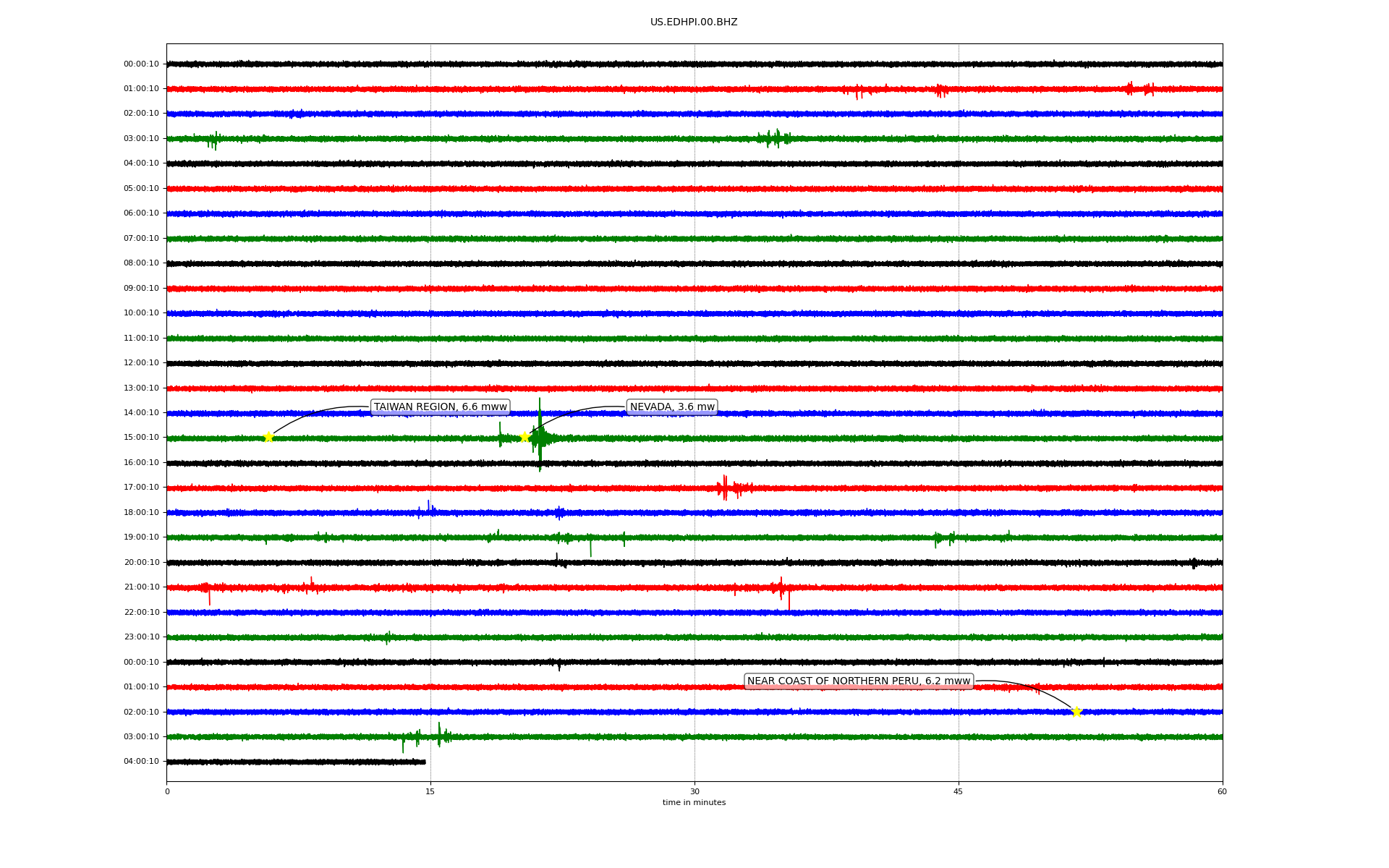Click the Nevada earthquake star marker
This screenshot has width=1389, height=868.
(524, 437)
